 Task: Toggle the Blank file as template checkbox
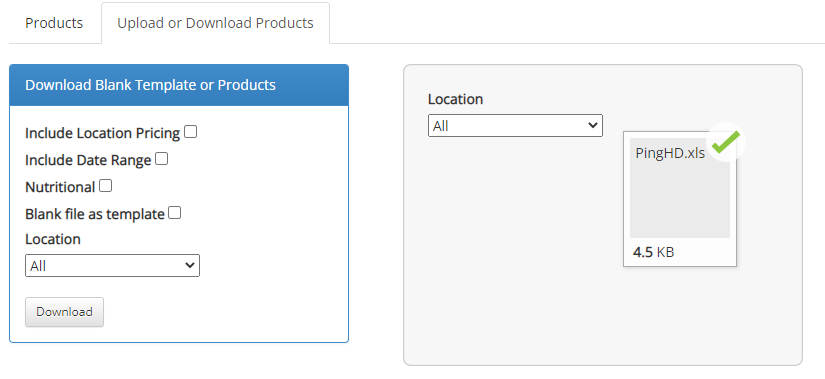click(x=175, y=213)
